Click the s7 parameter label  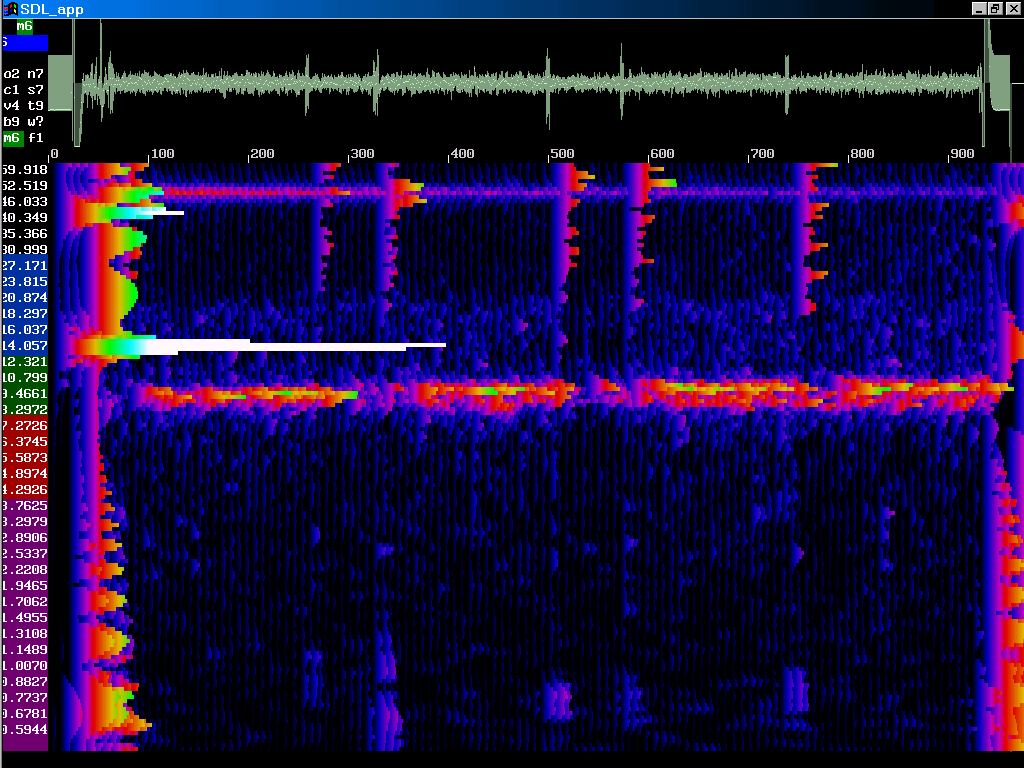click(x=36, y=90)
